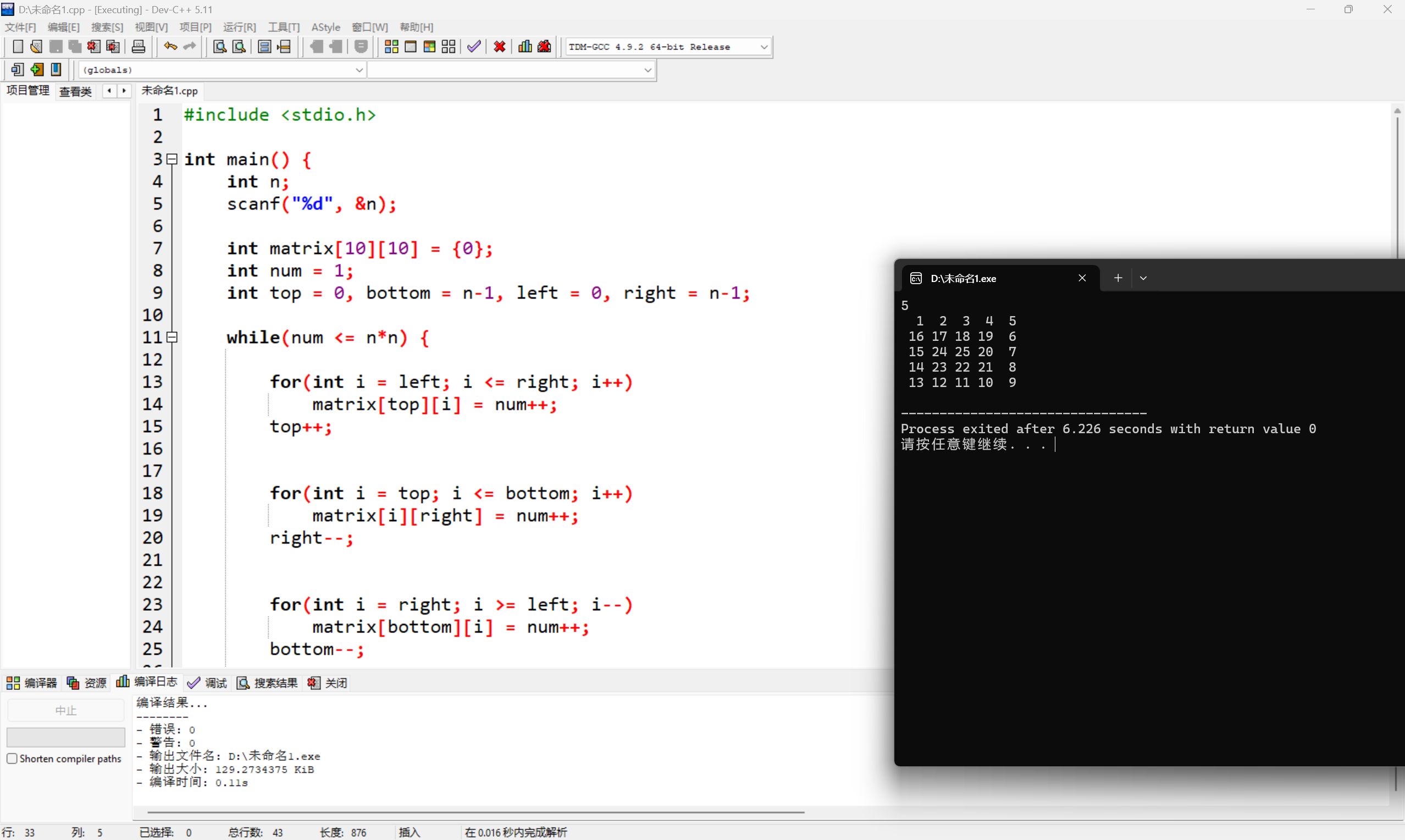Add a new console tab with plus button

[x=1118, y=278]
